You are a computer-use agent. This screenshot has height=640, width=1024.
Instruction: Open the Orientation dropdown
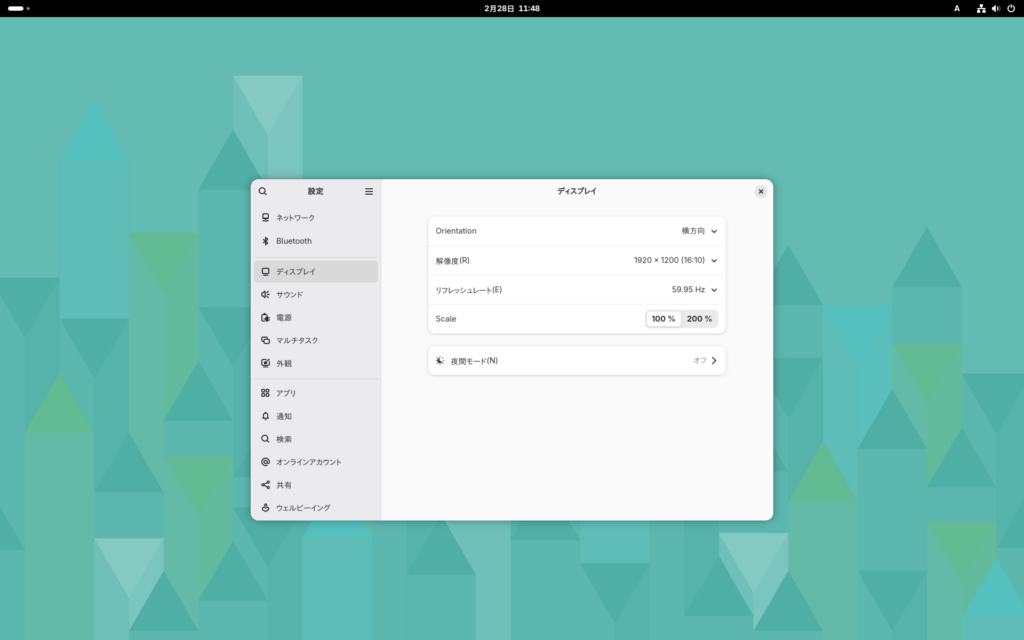tap(699, 231)
